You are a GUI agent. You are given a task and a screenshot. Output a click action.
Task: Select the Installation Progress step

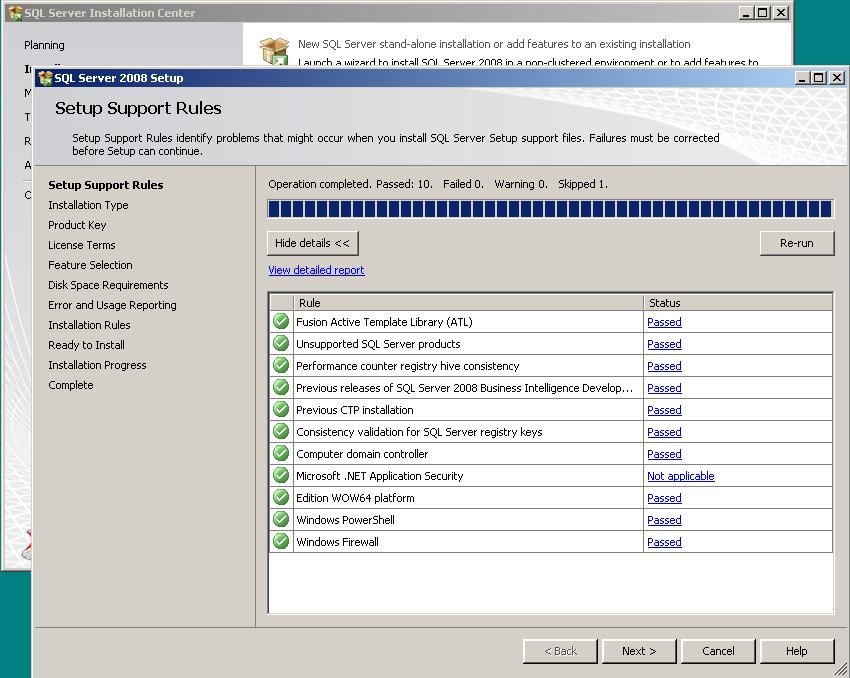pyautogui.click(x=98, y=365)
